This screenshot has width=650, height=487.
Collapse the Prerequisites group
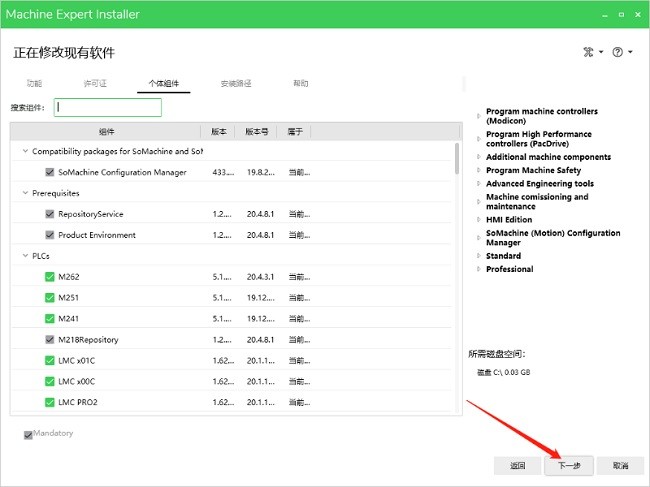click(24, 193)
